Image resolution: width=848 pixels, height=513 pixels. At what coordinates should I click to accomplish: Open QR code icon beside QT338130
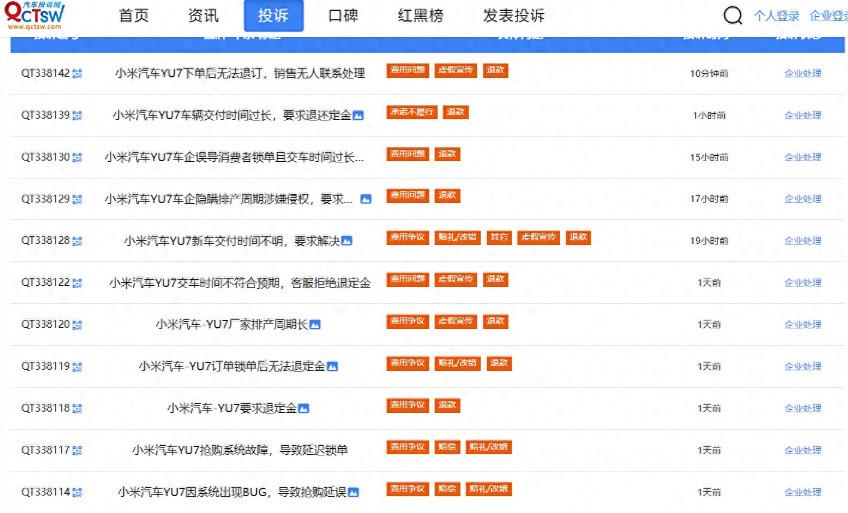coord(77,157)
